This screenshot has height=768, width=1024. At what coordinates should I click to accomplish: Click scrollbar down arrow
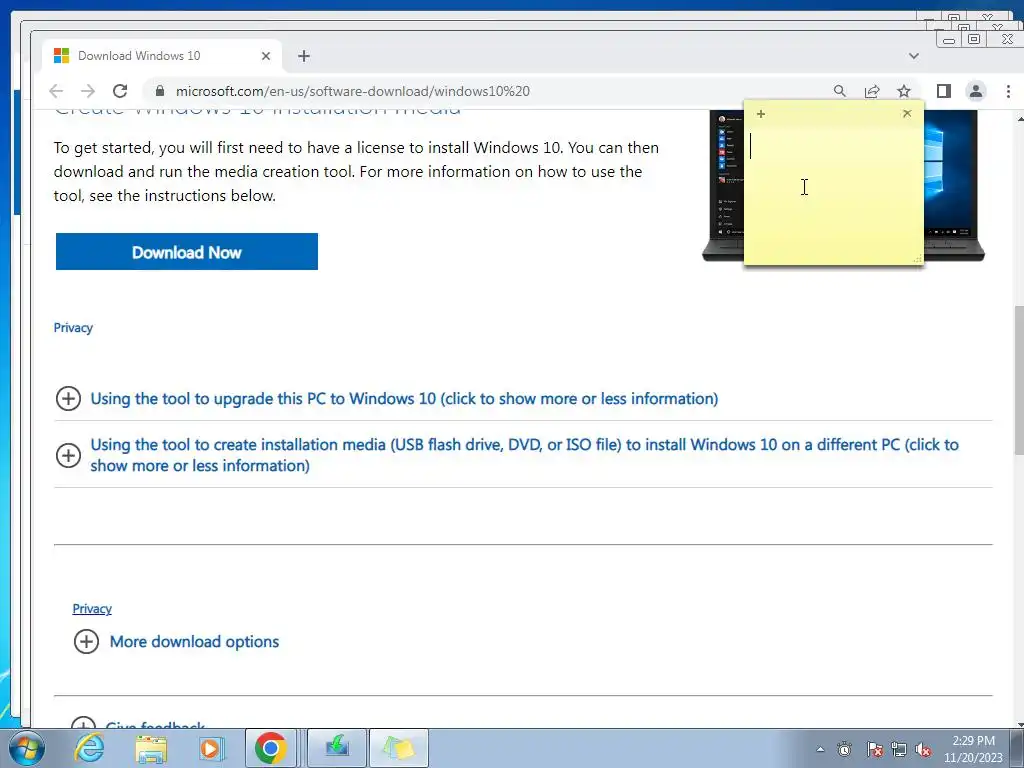click(1019, 724)
